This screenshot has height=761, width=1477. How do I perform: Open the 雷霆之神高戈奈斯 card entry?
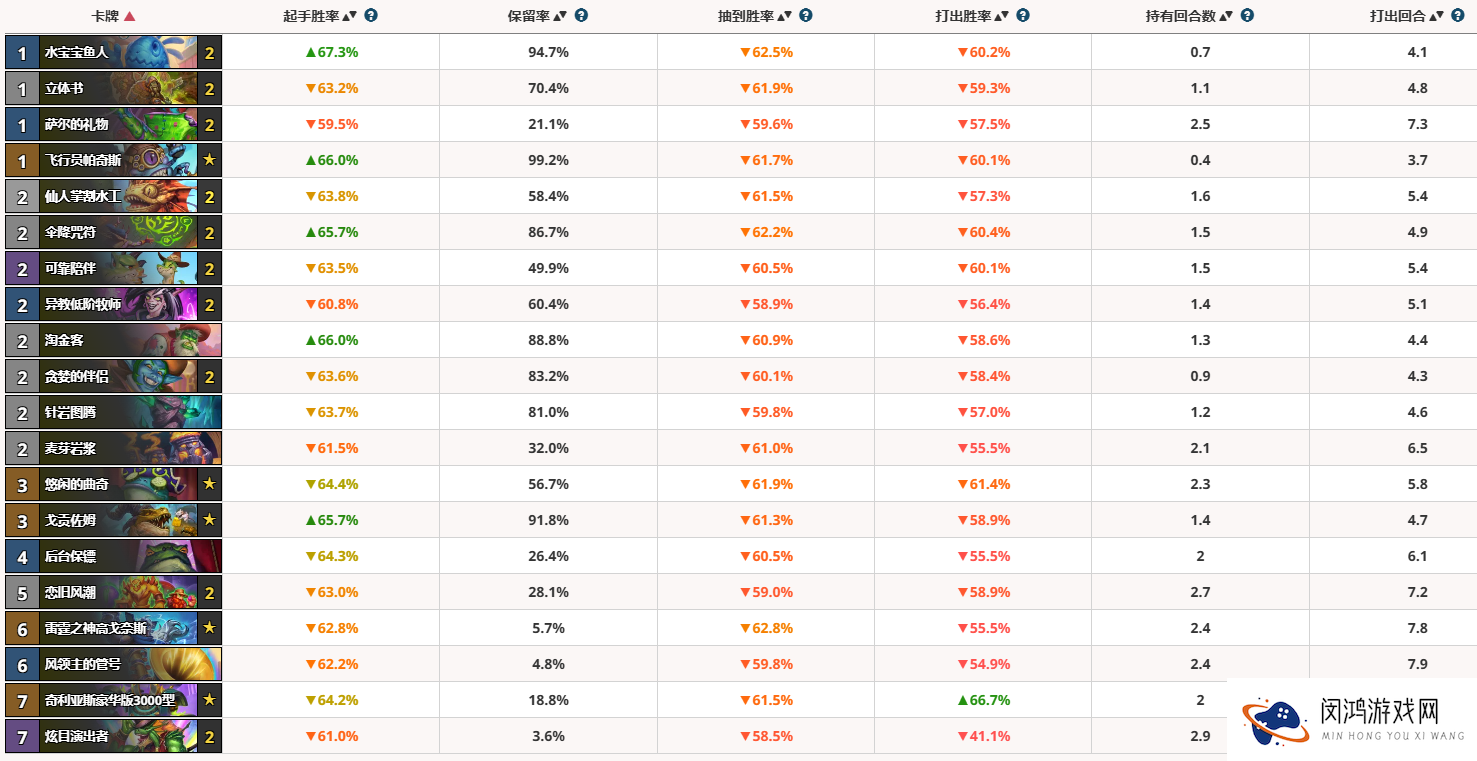tap(114, 628)
